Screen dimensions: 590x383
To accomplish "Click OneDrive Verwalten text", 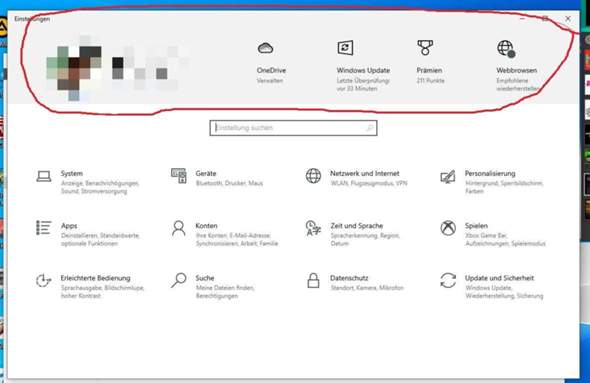I will (270, 81).
